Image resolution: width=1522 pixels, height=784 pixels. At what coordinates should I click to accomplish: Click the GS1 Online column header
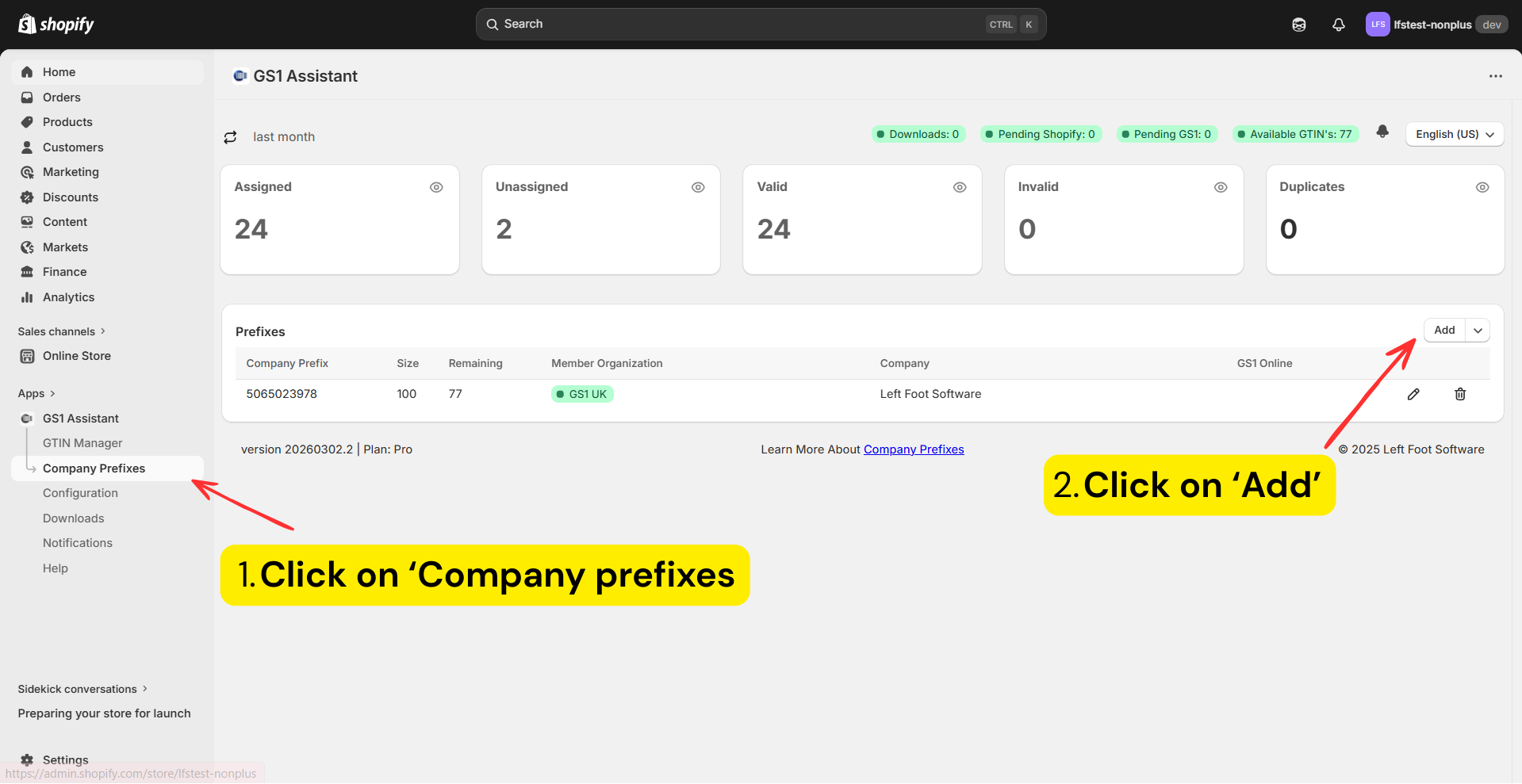(1264, 363)
